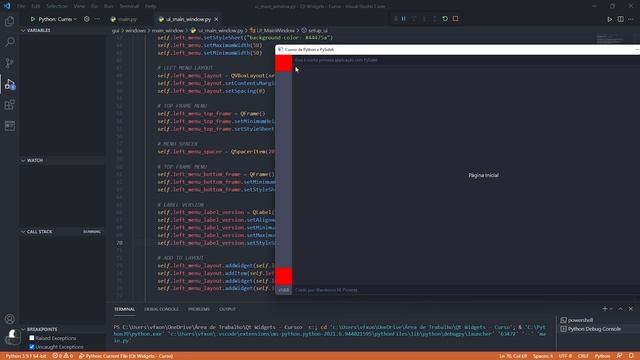Open the Selection menu
640x360 pixels.
(57, 6)
